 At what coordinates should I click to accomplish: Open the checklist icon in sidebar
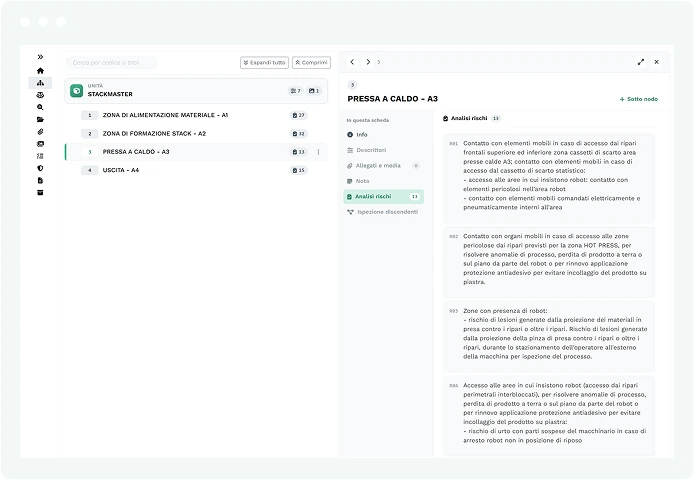(x=40, y=156)
